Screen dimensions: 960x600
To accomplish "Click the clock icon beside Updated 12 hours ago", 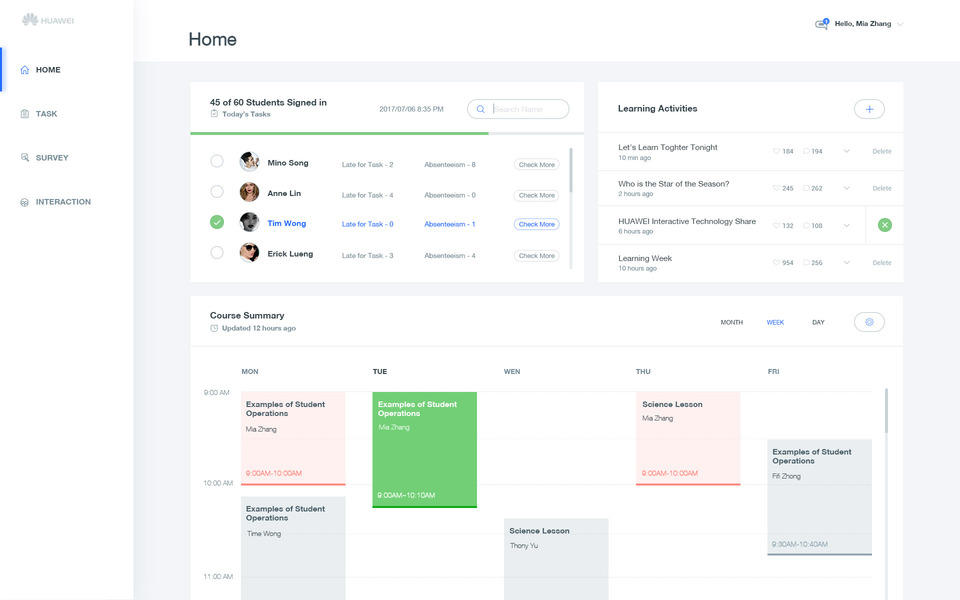I will click(x=214, y=328).
